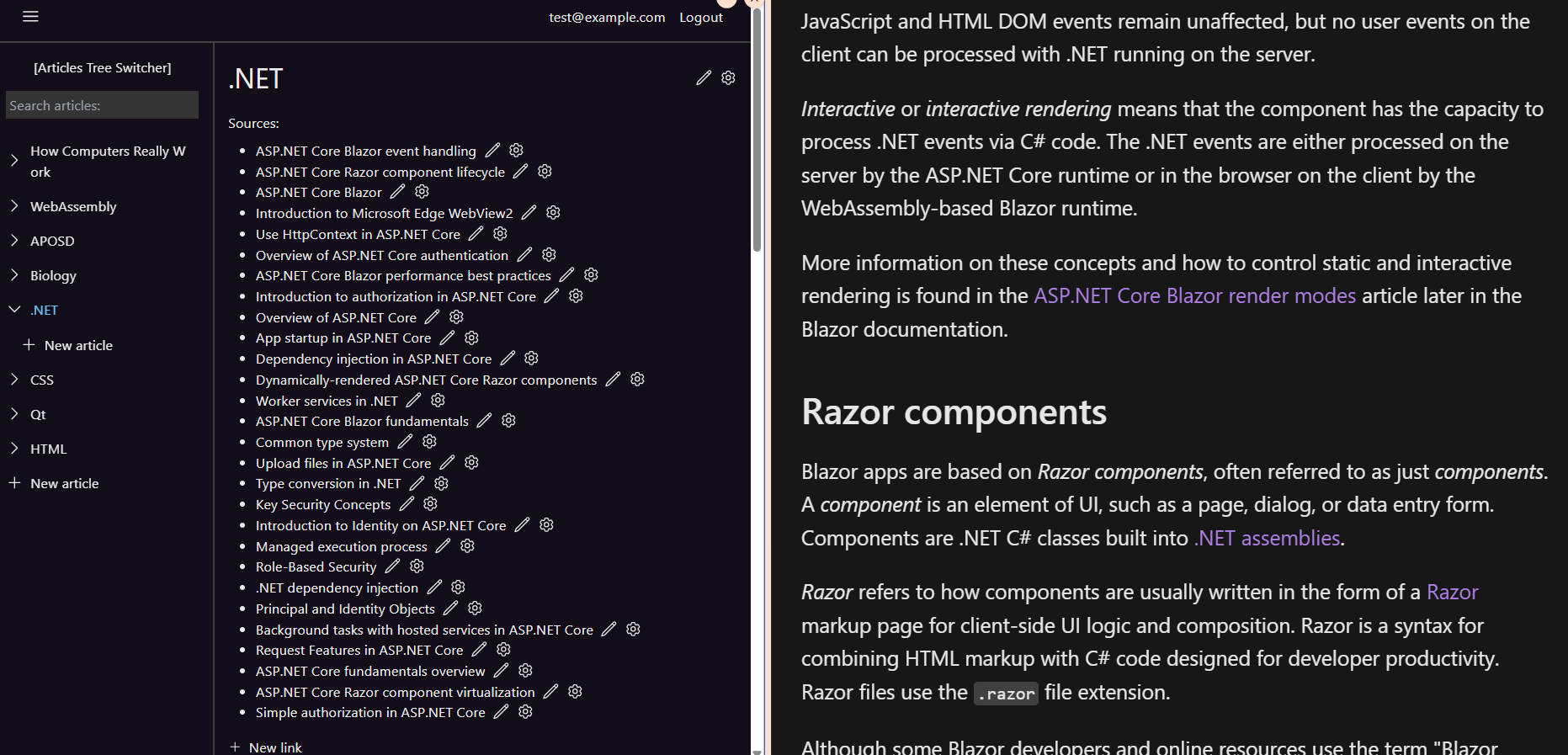This screenshot has height=755, width=1568.
Task: Click the edit pencil next to .NET title
Action: coord(704,78)
